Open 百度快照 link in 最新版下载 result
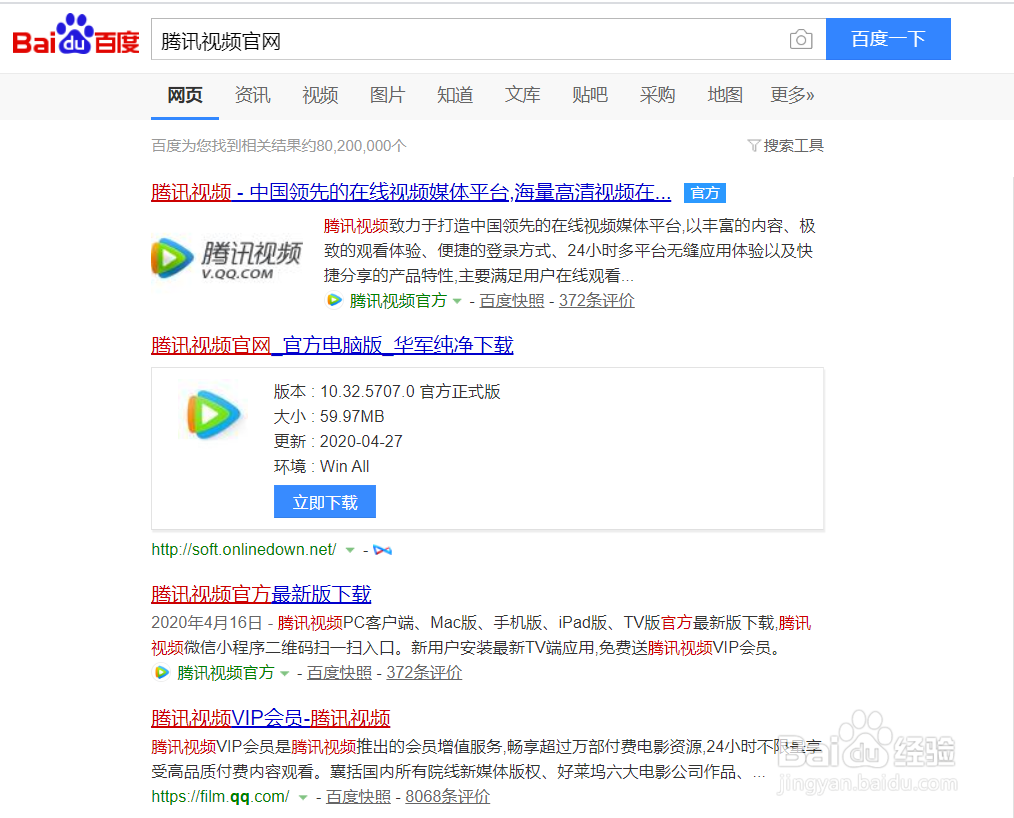The height and width of the screenshot is (818, 1014). 340,673
